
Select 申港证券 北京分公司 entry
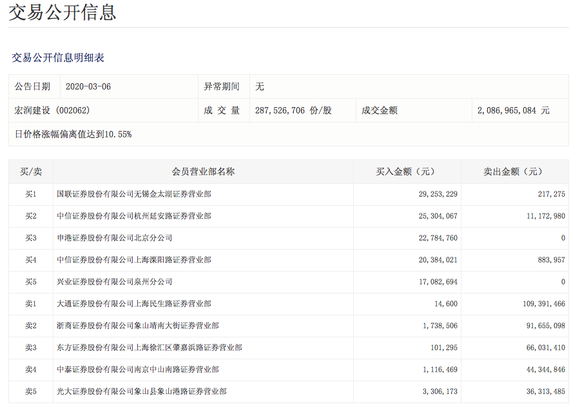[x=114, y=238]
